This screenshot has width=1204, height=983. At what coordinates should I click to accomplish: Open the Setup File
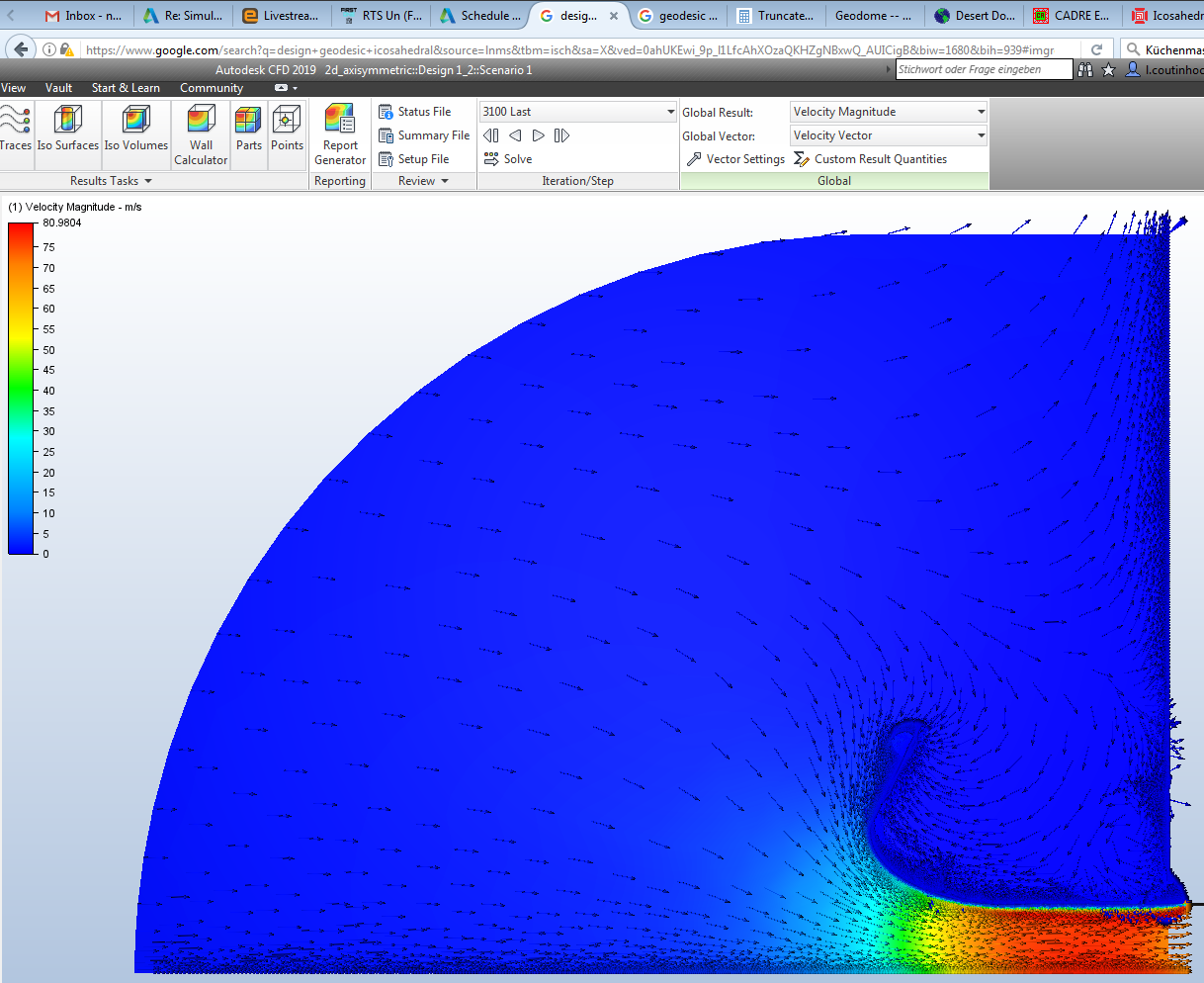[420, 158]
